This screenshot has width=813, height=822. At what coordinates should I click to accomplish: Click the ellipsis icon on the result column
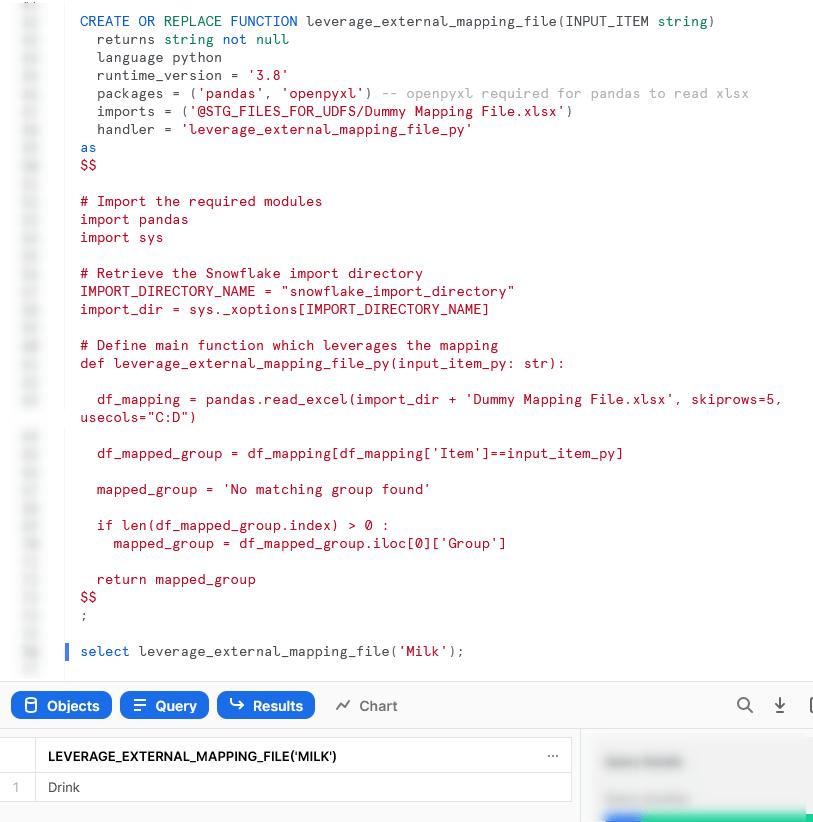553,756
